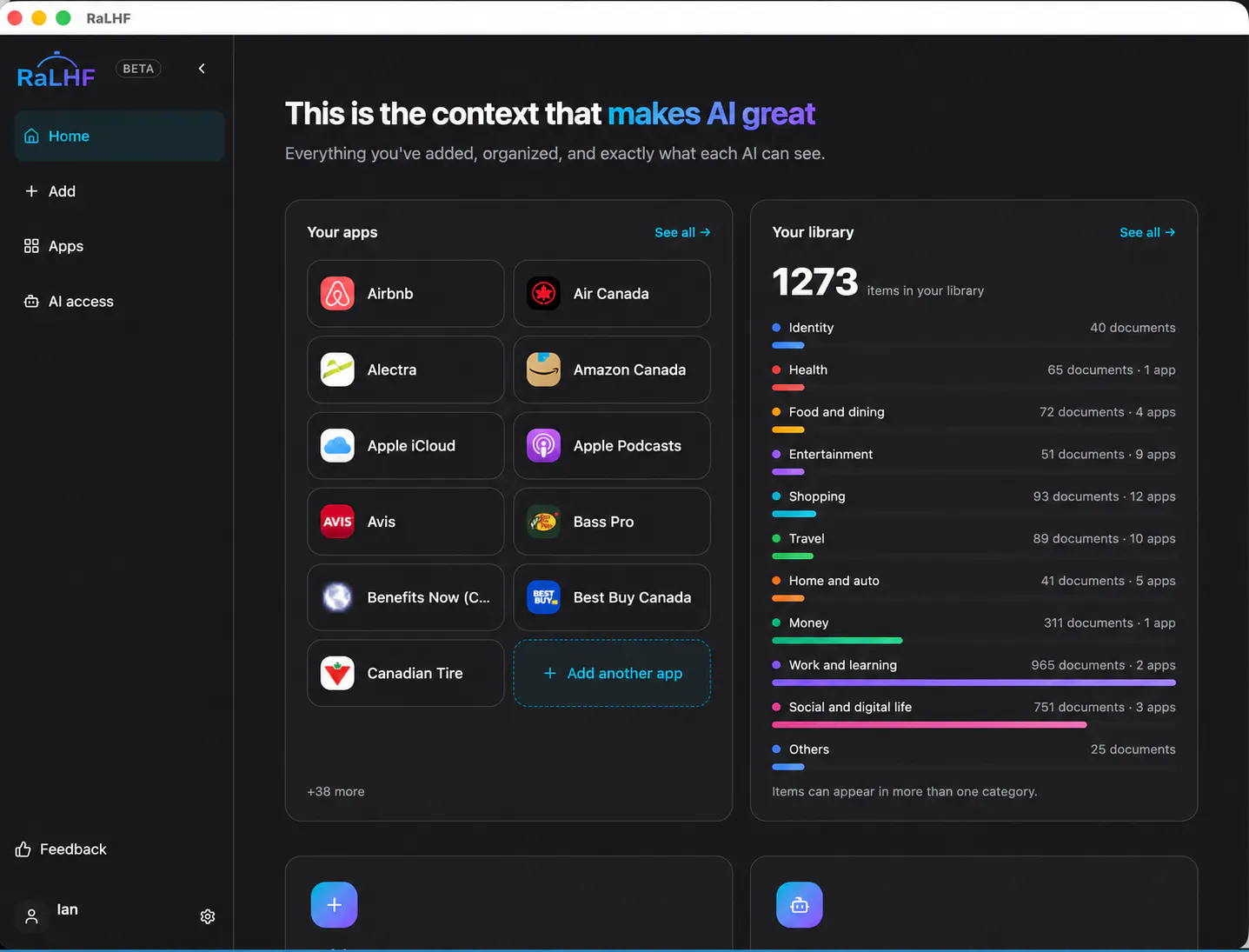Click the Your library heading
This screenshot has height=952, width=1249.
(x=813, y=232)
